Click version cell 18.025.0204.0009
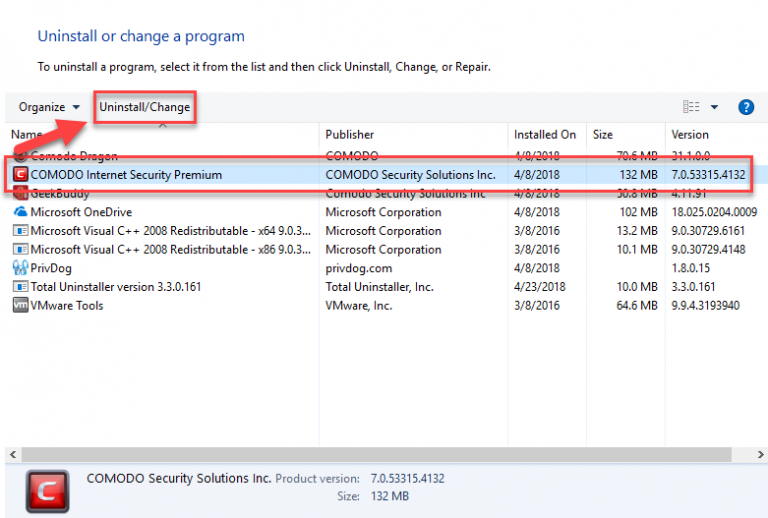Screen dimensions: 768x518 [x=714, y=212]
